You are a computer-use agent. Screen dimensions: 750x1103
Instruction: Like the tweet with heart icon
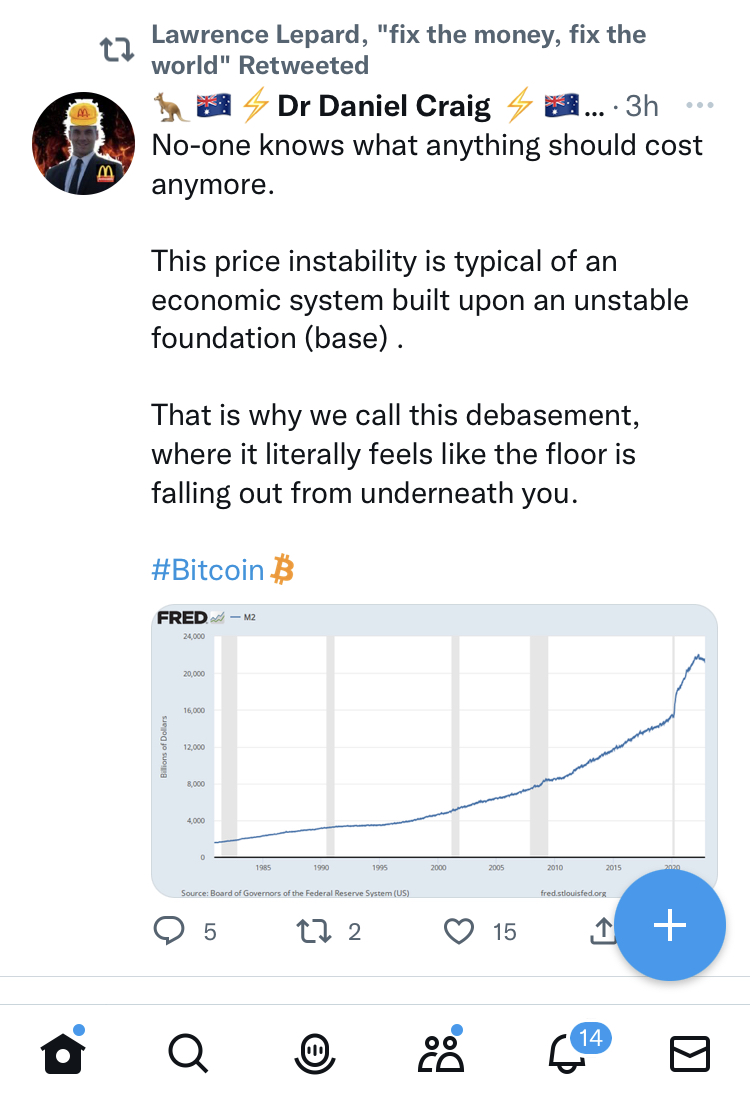pyautogui.click(x=459, y=931)
